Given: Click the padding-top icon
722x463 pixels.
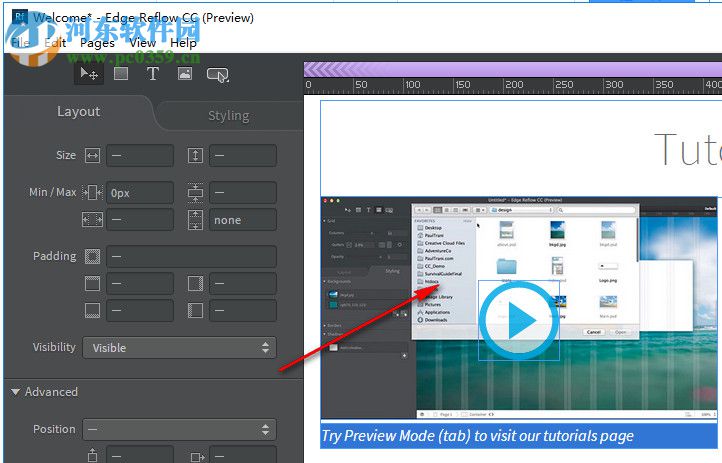Looking at the screenshot, I should tap(92, 283).
